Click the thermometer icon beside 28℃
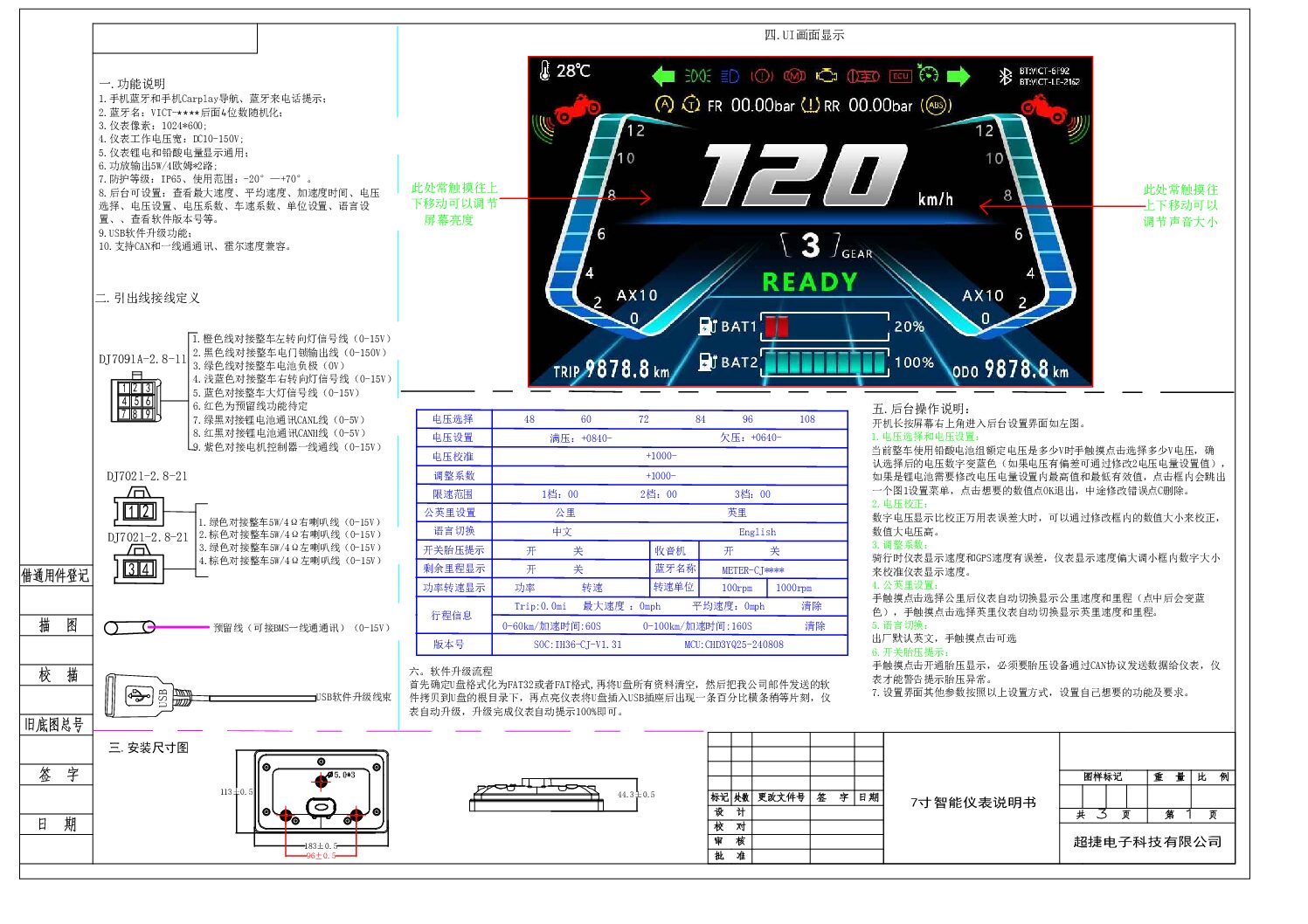This screenshot has height=924, width=1308. (545, 71)
